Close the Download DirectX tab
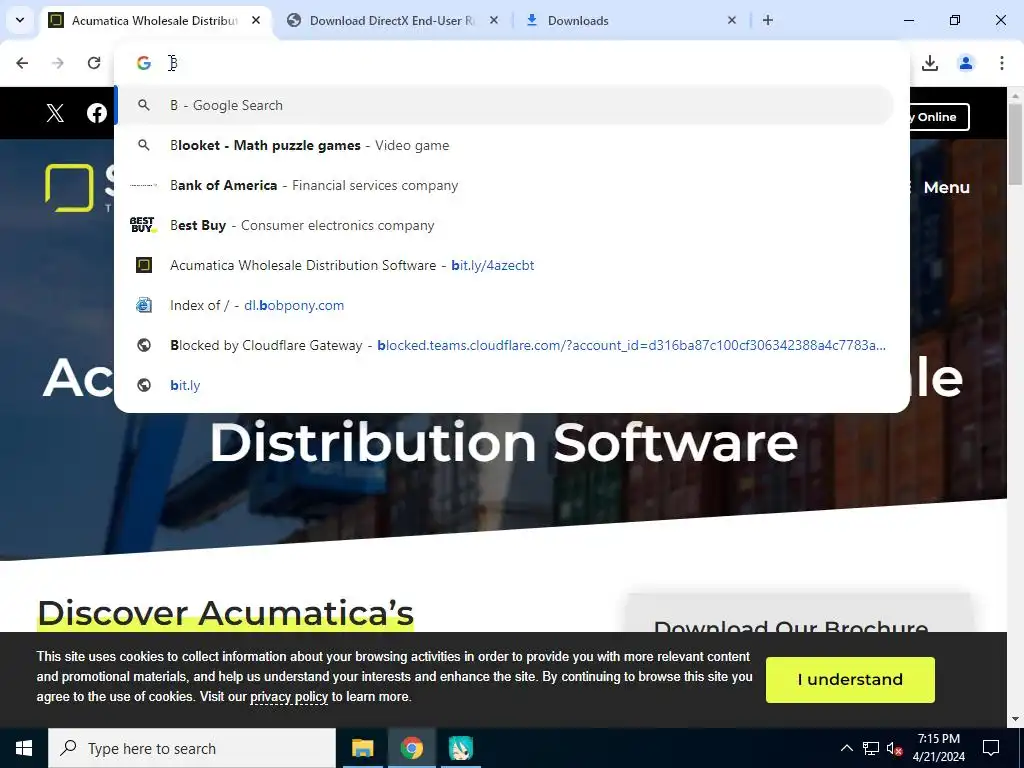Viewport: 1024px width, 768px height. coord(494,20)
